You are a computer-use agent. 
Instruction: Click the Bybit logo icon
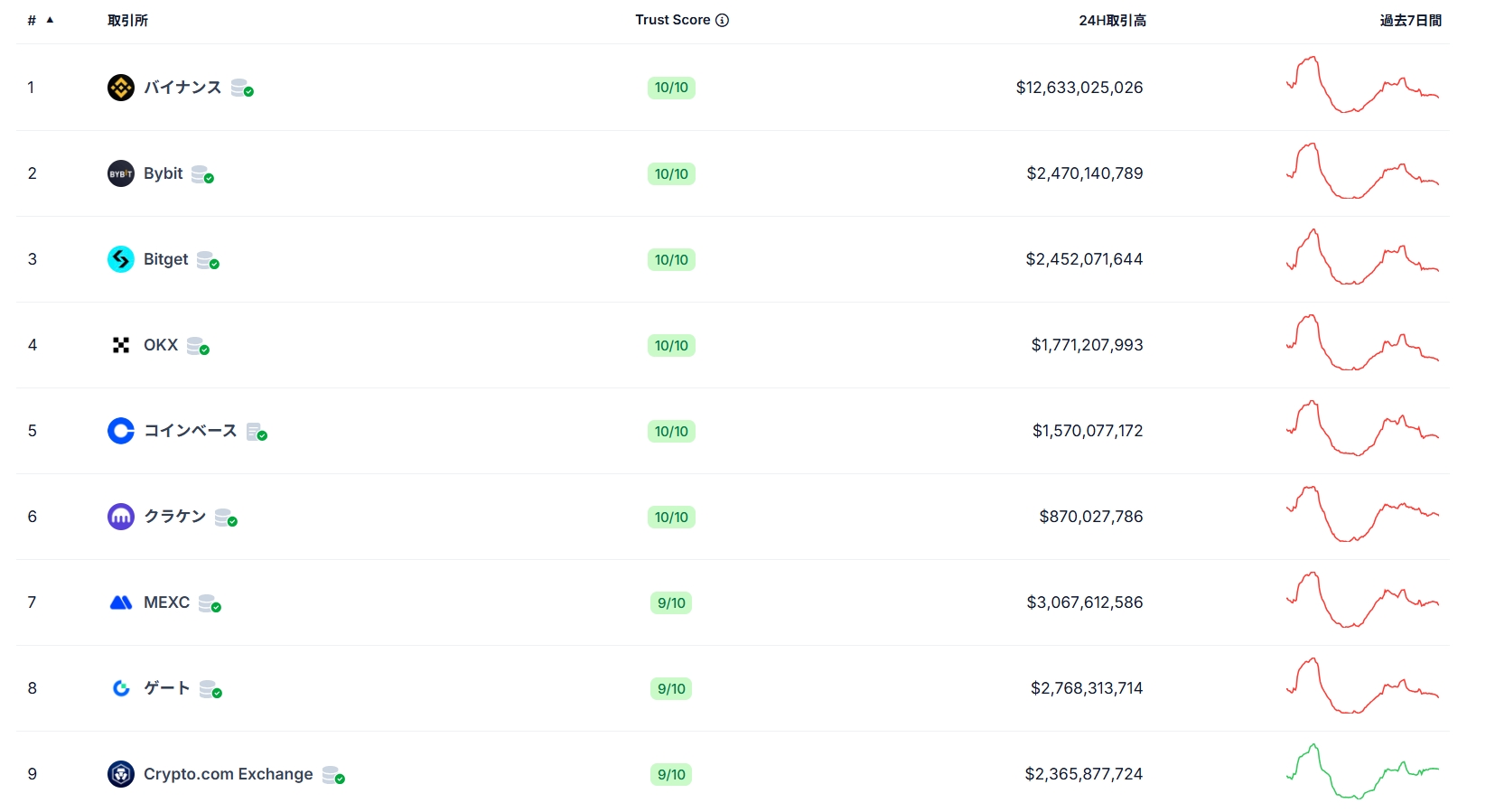[x=120, y=173]
